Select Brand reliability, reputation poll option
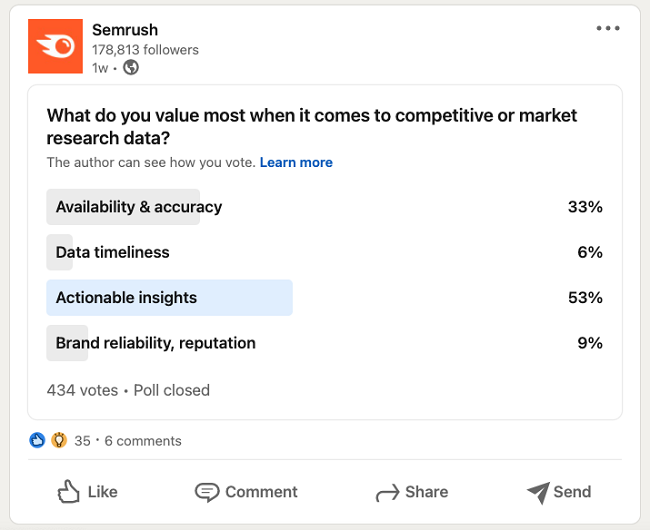 click(156, 343)
